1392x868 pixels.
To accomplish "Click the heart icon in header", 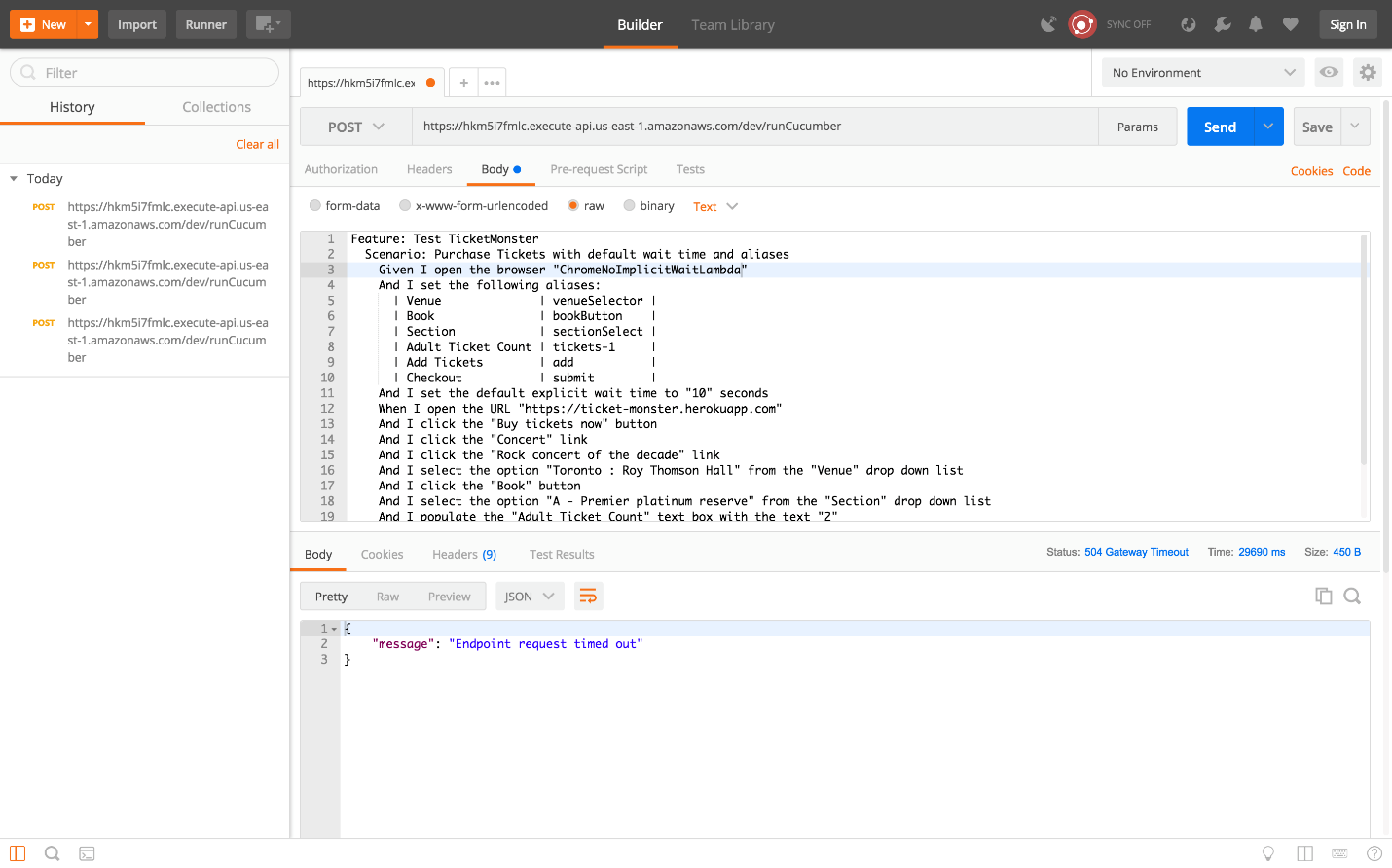I will coord(1291,24).
